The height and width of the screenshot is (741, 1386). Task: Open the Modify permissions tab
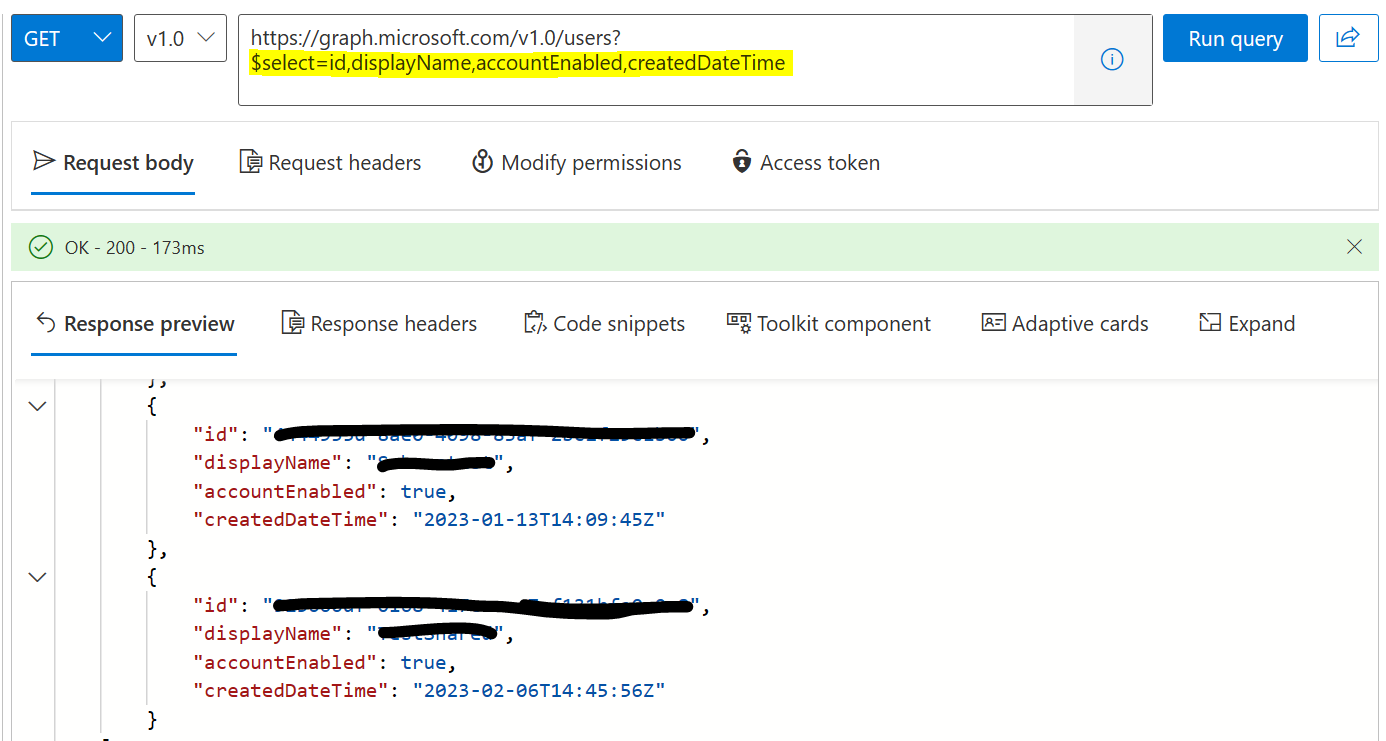[x=576, y=163]
